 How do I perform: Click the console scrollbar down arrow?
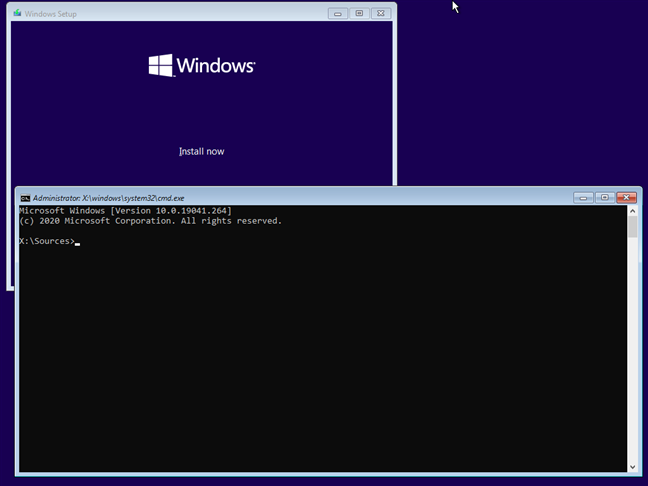[632, 467]
